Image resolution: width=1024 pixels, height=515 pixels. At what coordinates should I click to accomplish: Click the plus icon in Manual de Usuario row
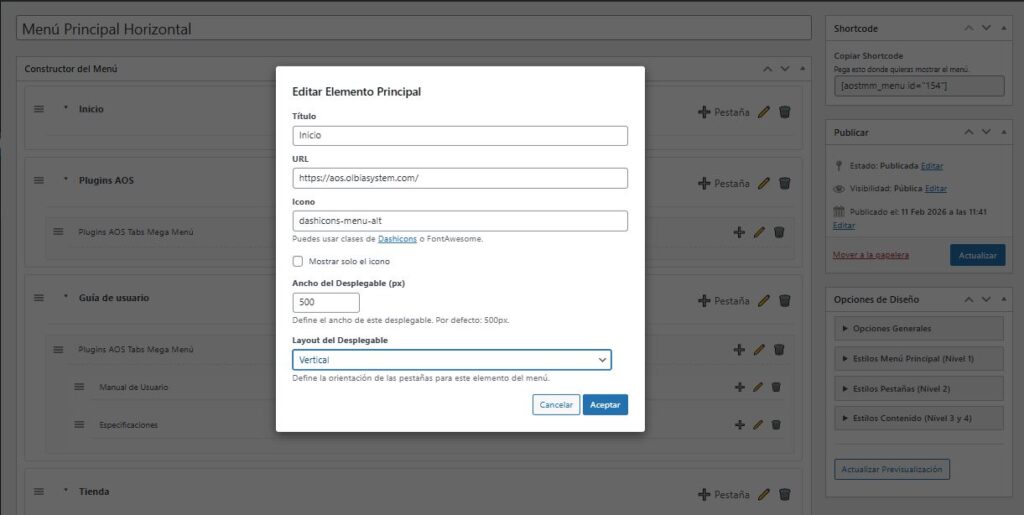pos(740,387)
